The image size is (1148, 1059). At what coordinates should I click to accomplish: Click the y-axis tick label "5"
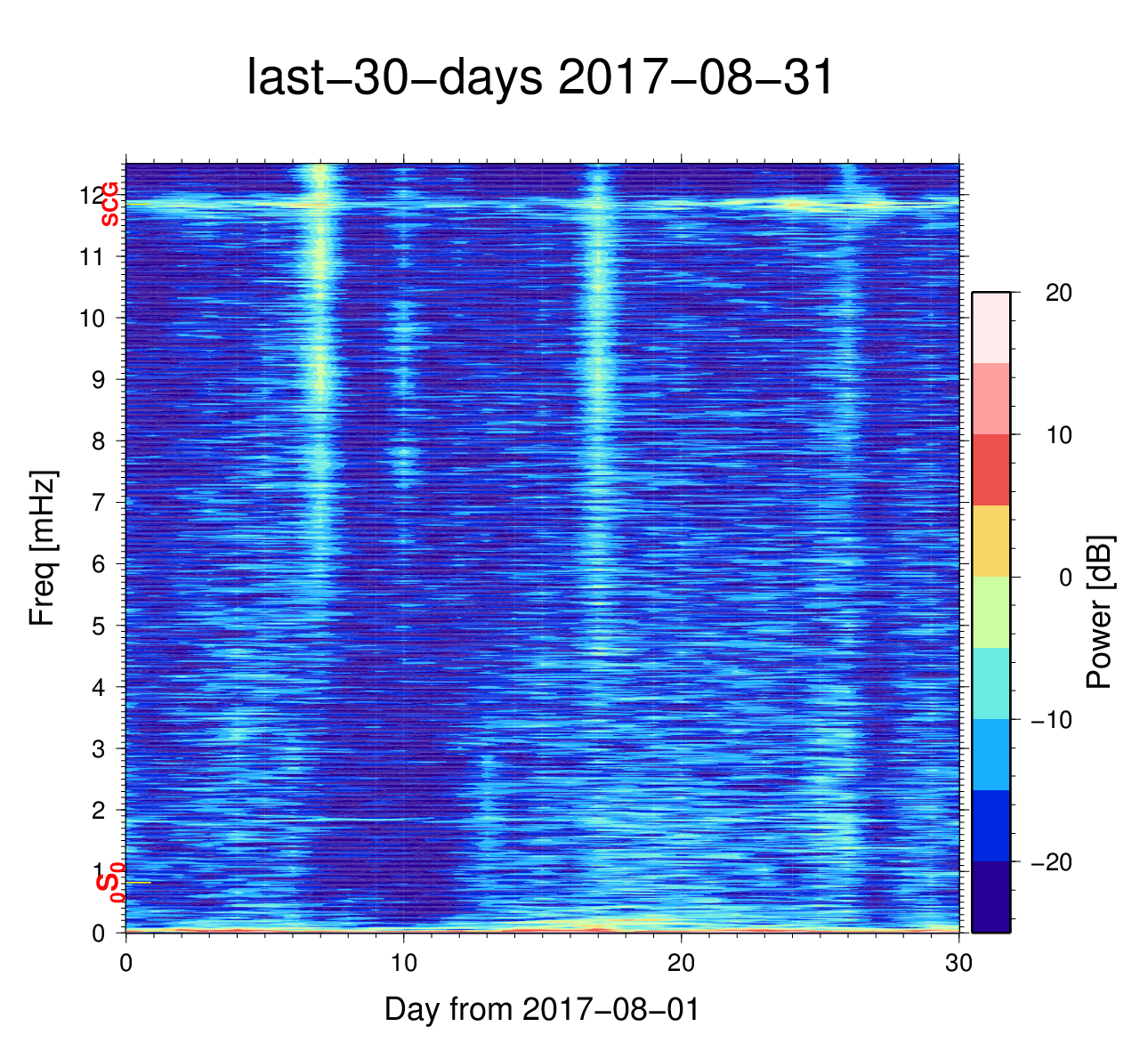[x=97, y=626]
